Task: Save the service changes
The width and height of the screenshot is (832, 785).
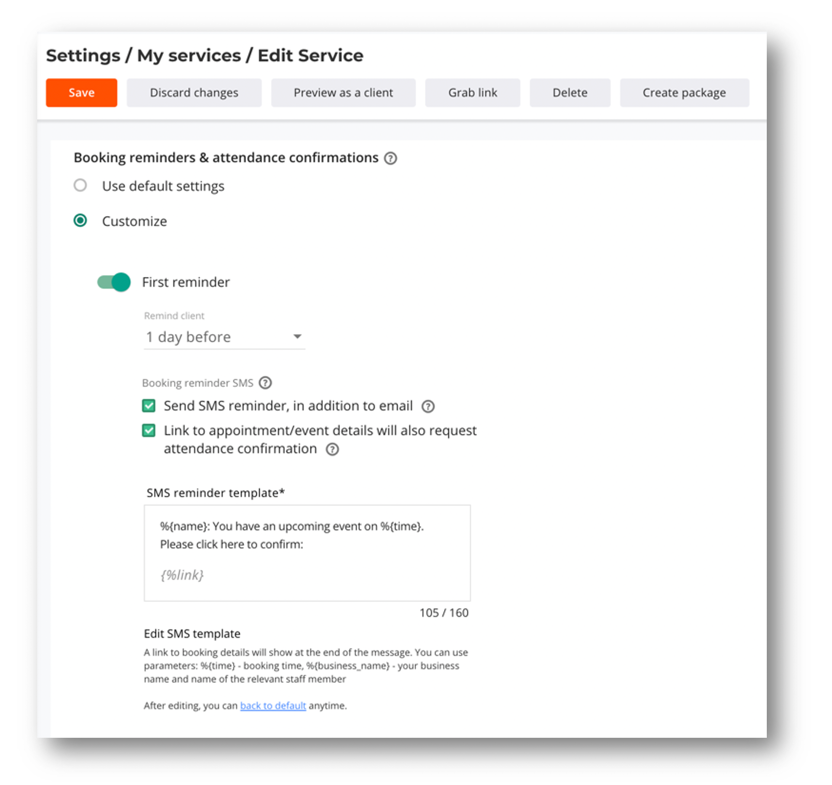Action: point(81,92)
